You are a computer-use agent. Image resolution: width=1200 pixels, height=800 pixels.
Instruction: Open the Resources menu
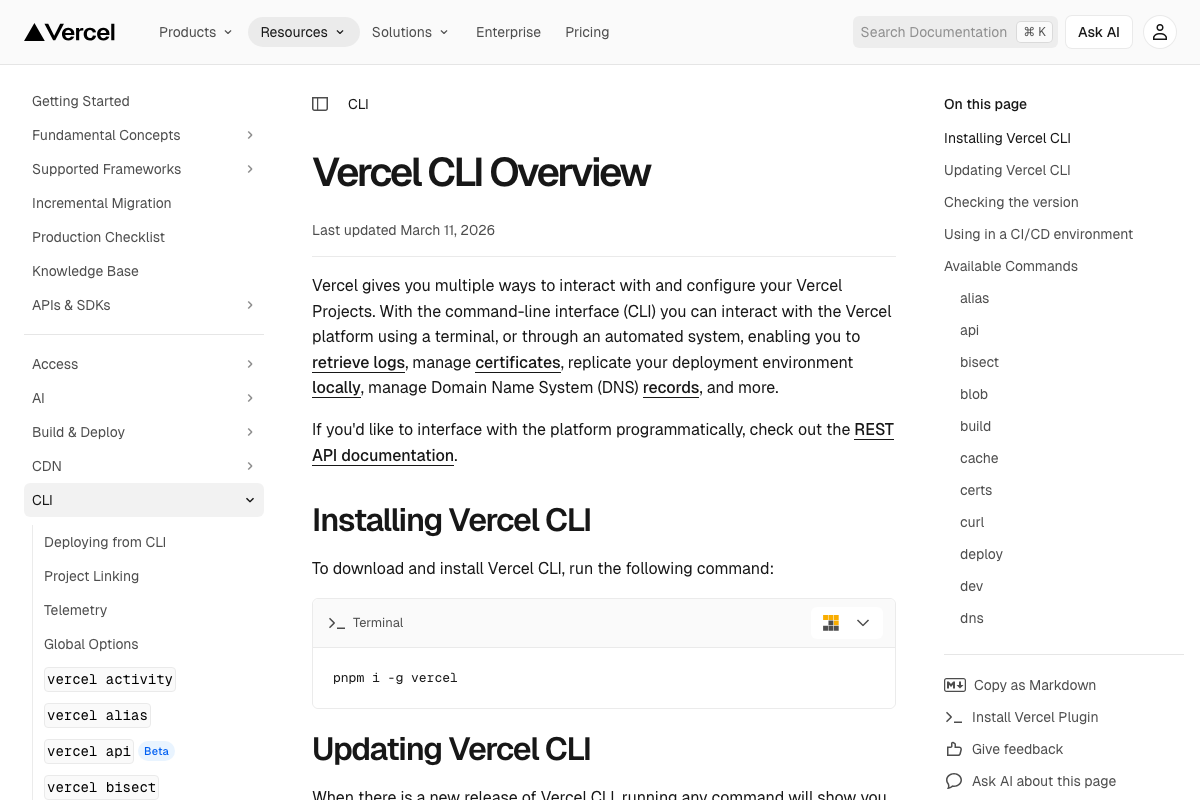pos(303,32)
